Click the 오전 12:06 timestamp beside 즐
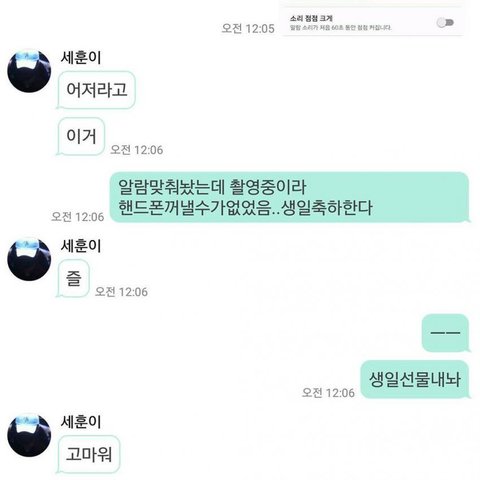This screenshot has width=480, height=480. pos(121,292)
